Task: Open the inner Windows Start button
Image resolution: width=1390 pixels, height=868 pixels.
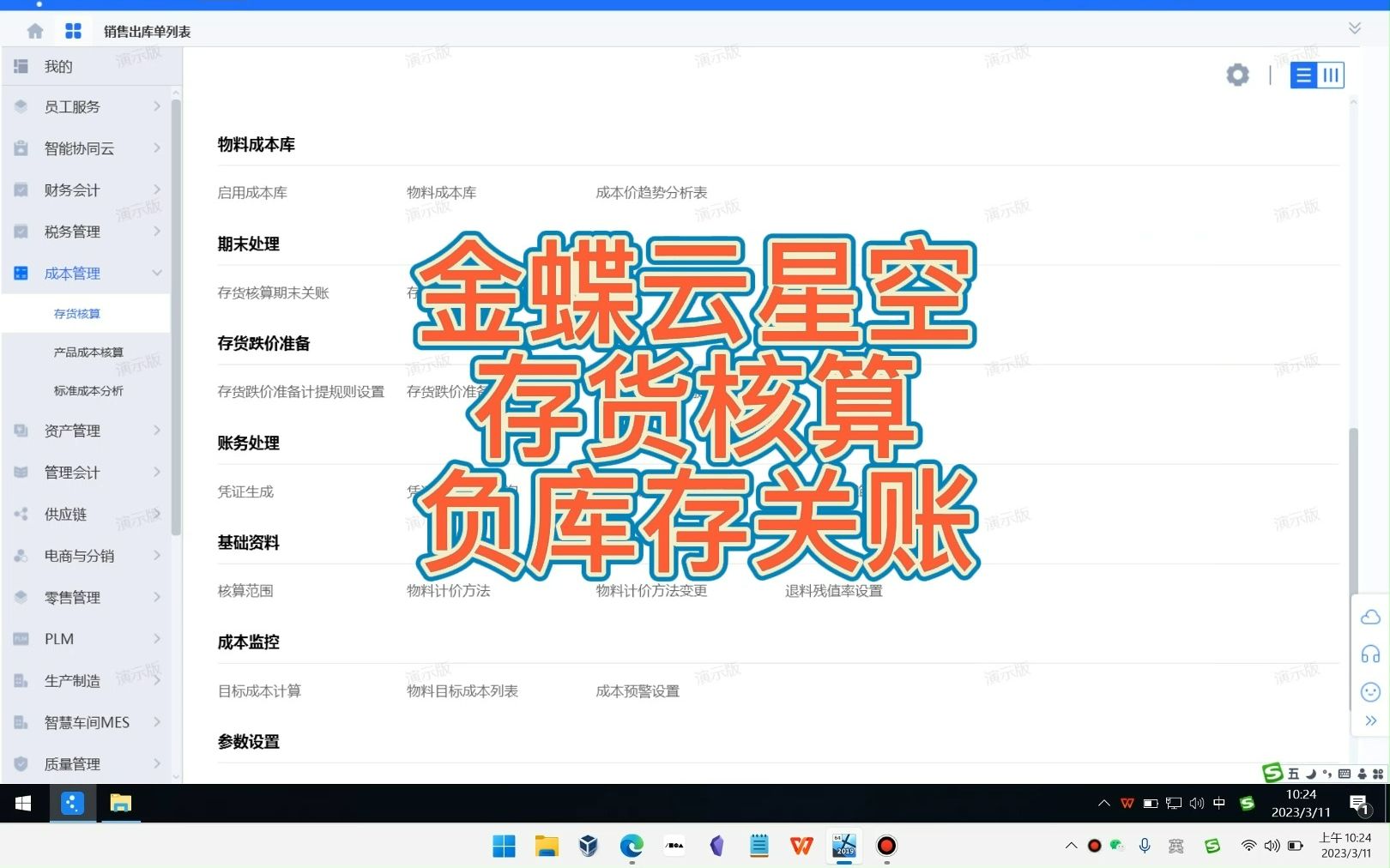Action: click(x=23, y=804)
